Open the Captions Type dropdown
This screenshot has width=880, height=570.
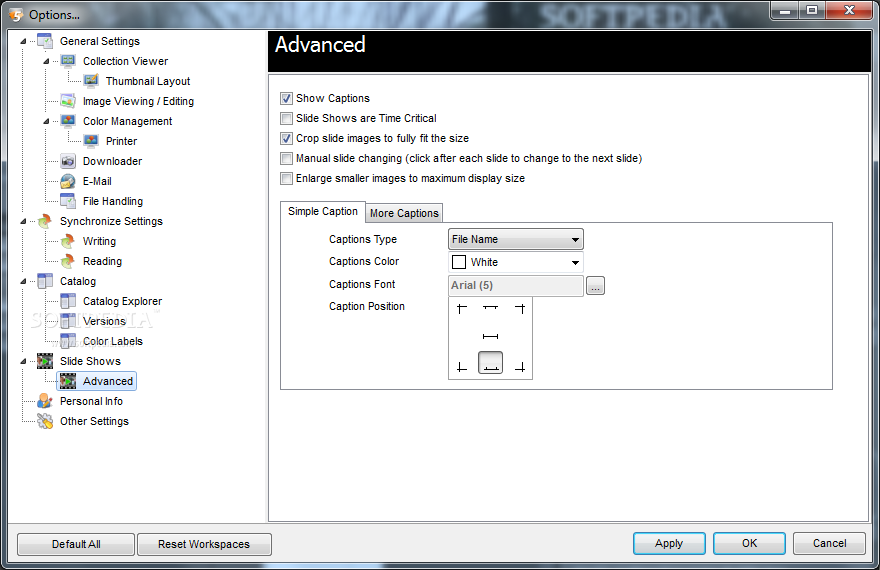[x=516, y=239]
